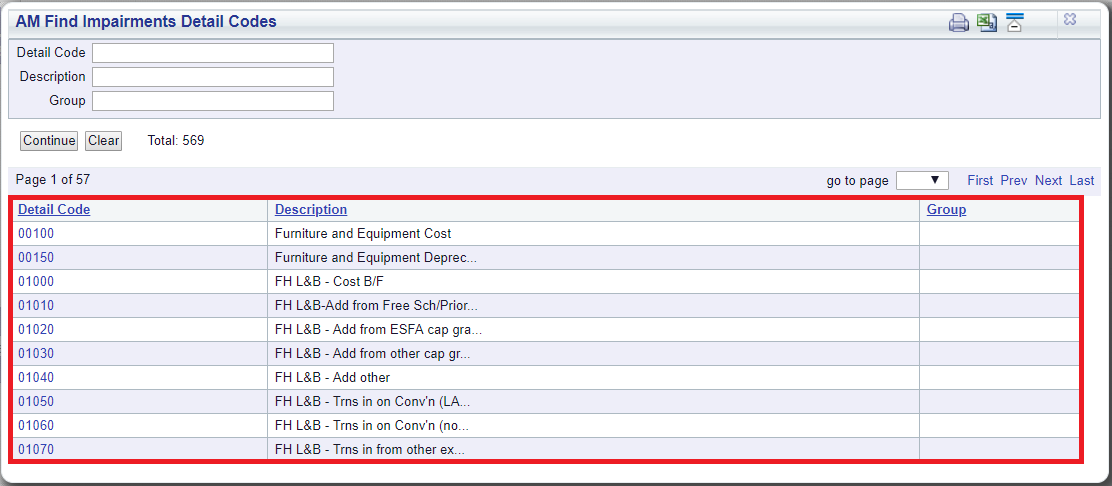This screenshot has width=1112, height=486.
Task: Go to Last page link
Action: pos(1082,180)
